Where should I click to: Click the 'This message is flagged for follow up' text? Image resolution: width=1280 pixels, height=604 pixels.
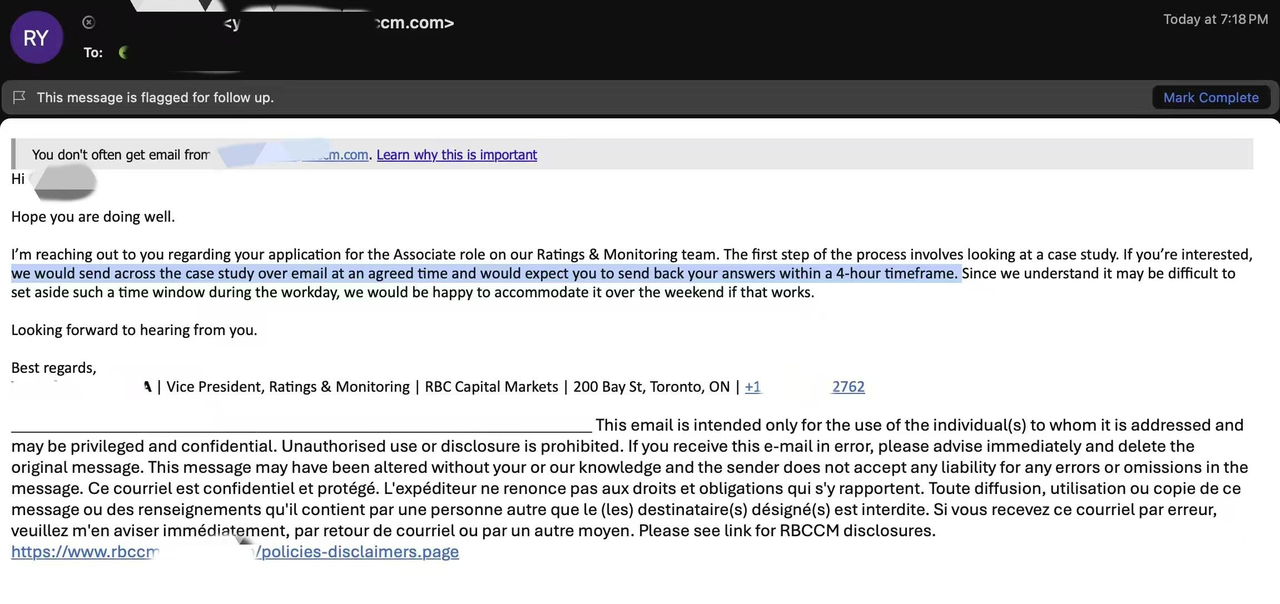point(155,97)
